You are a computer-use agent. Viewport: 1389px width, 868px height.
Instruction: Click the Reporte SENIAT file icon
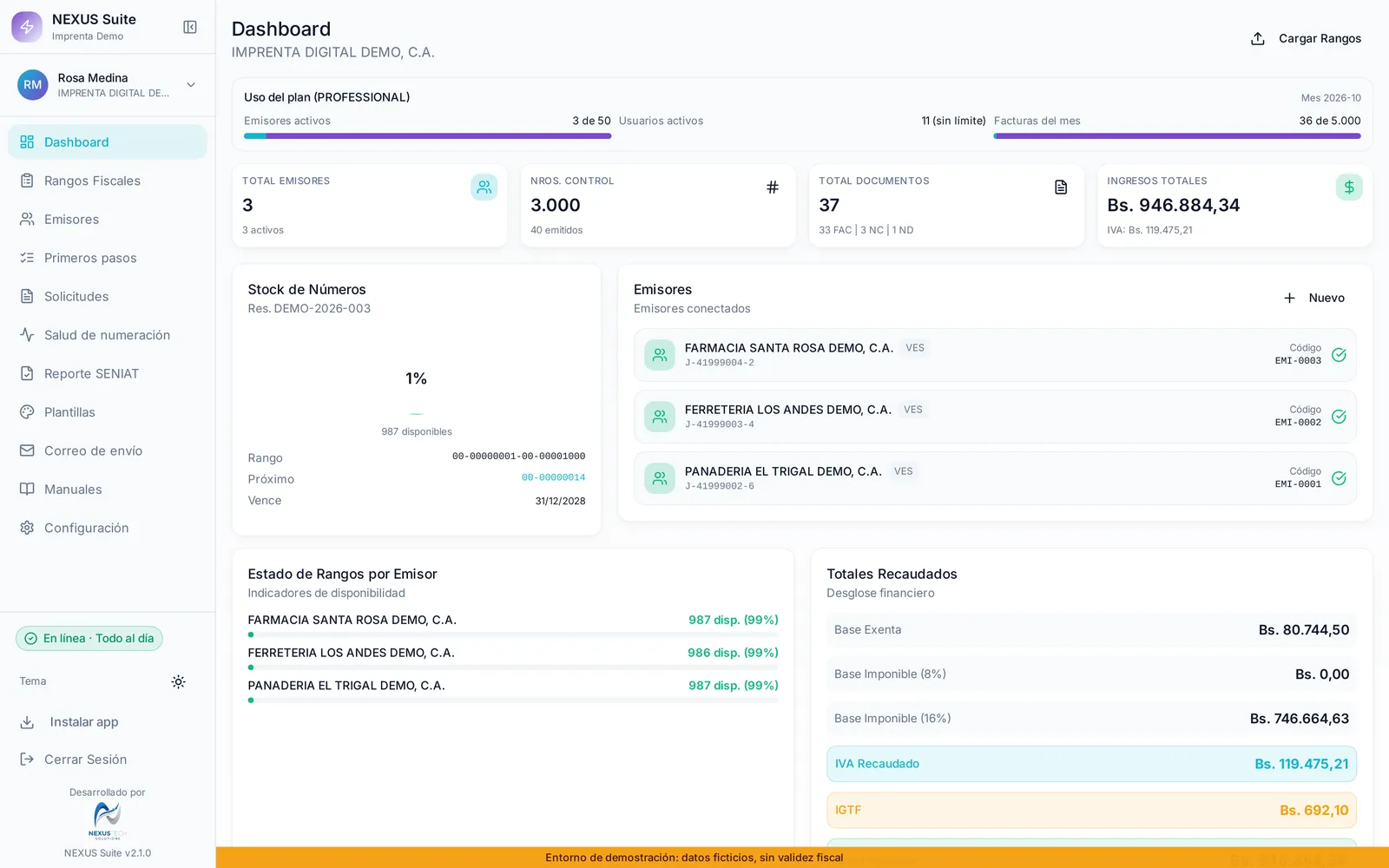27,373
